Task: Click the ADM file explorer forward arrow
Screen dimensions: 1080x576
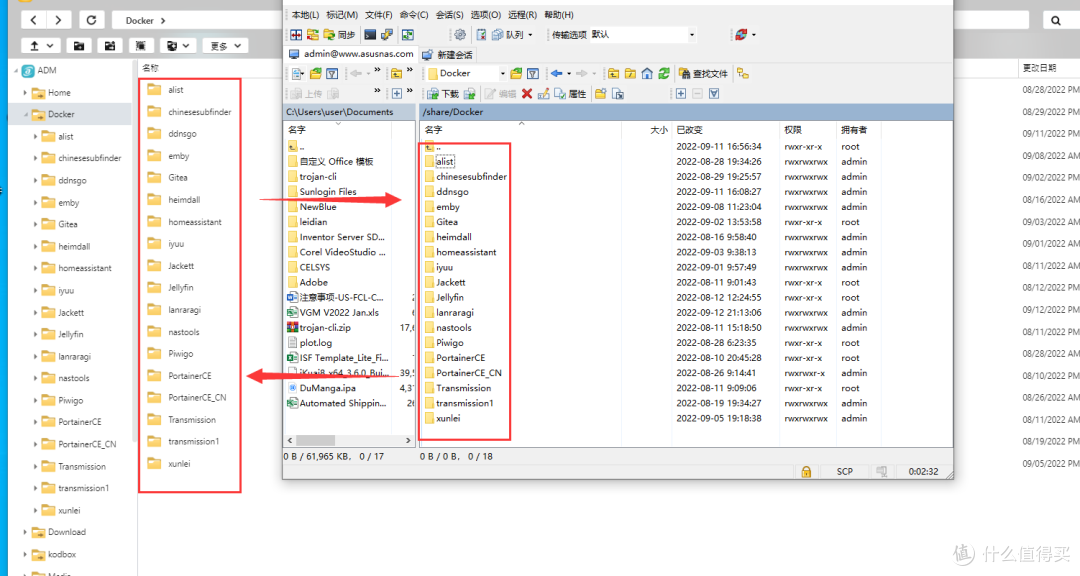Action: coord(59,20)
